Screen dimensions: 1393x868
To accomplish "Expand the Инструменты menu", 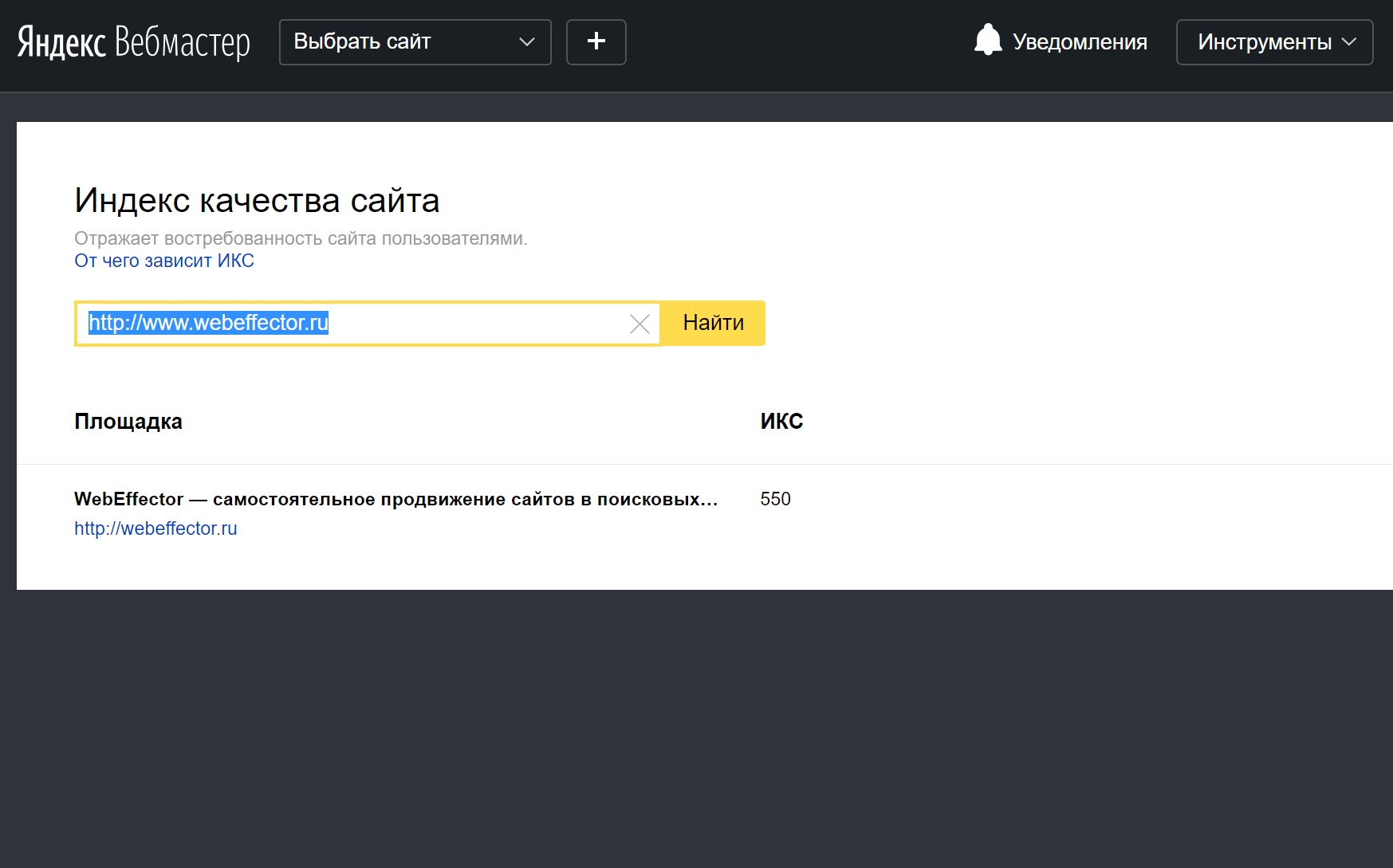I will pyautogui.click(x=1273, y=42).
